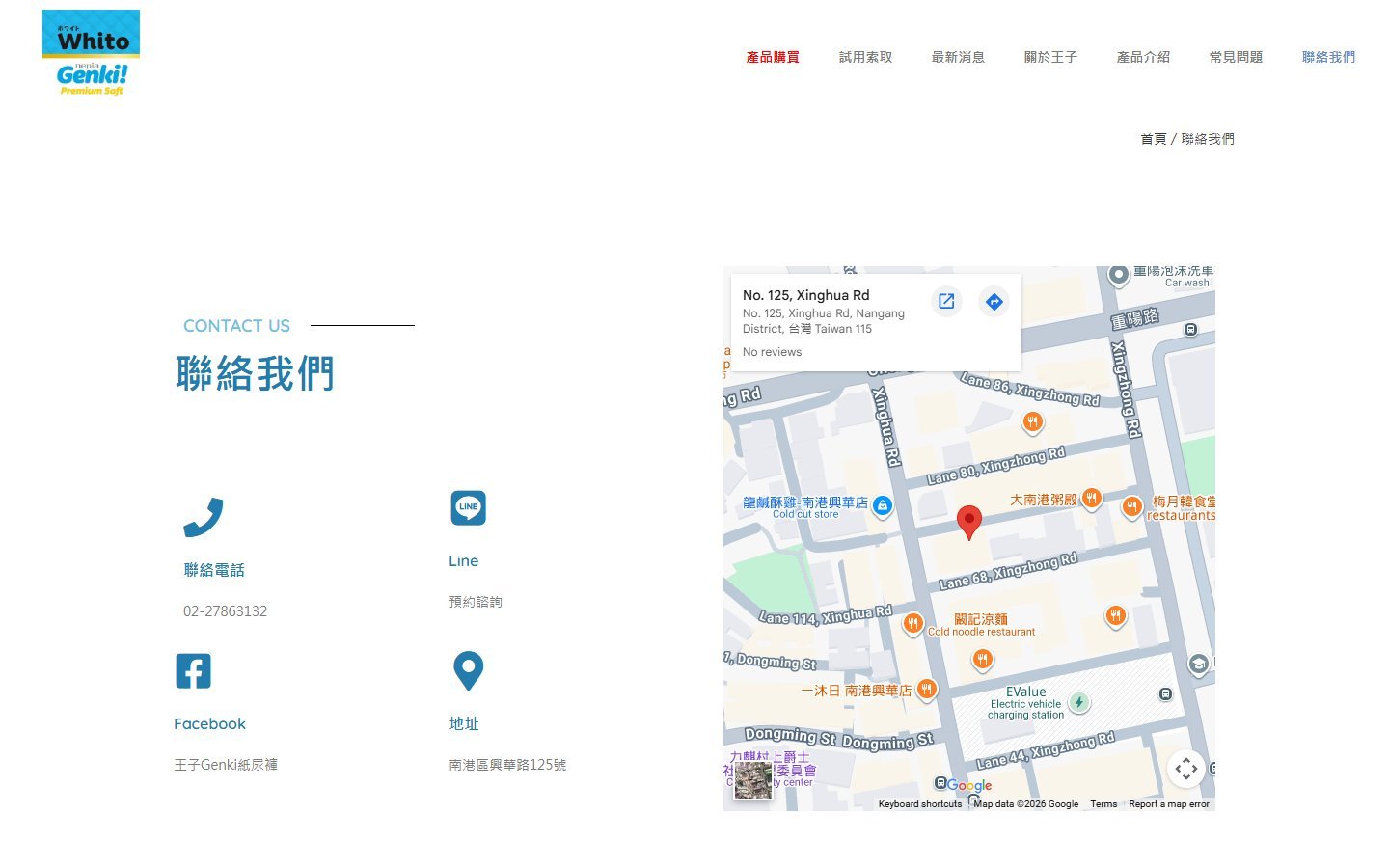Click the EValue charging station marker
Viewport: 1389px width, 868px height.
pyautogui.click(x=1079, y=702)
